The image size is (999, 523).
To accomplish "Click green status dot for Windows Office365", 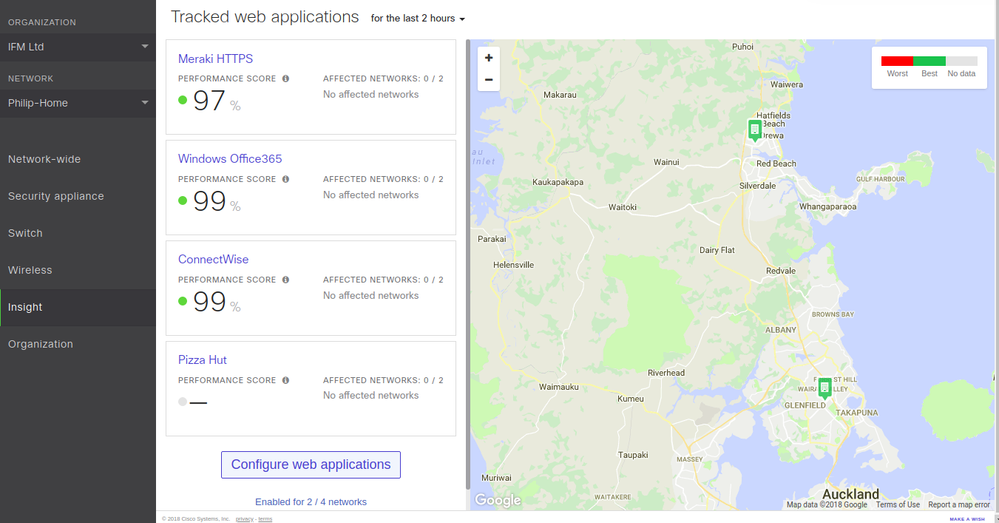I will [182, 201].
